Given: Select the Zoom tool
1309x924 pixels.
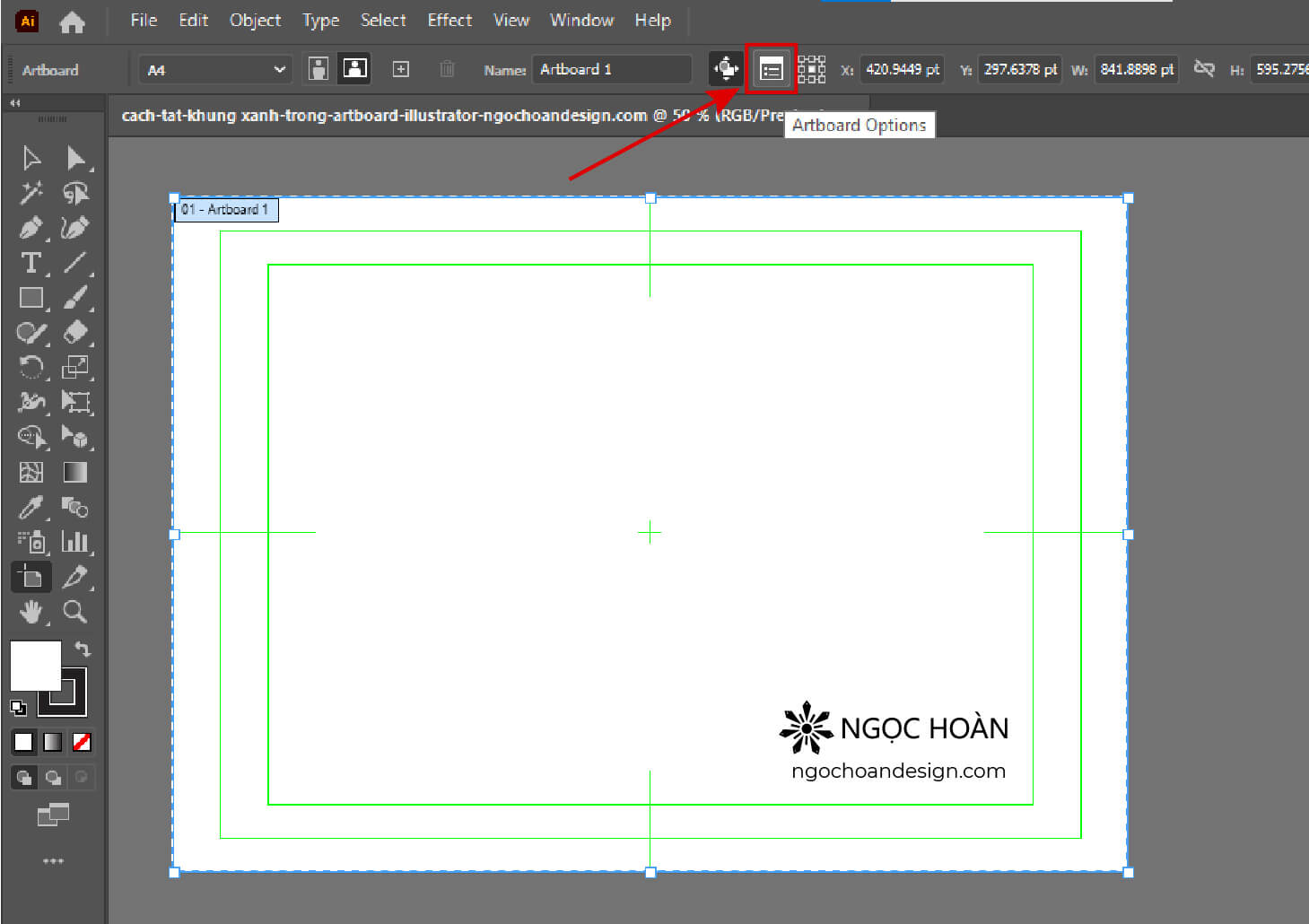Looking at the screenshot, I should [x=75, y=612].
